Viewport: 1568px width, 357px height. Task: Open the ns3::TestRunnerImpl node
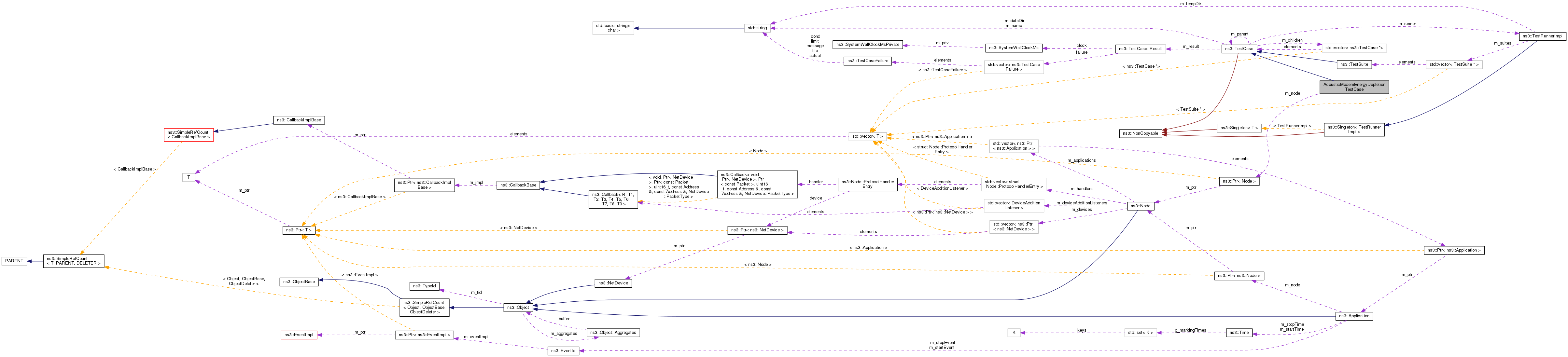click(1542, 36)
